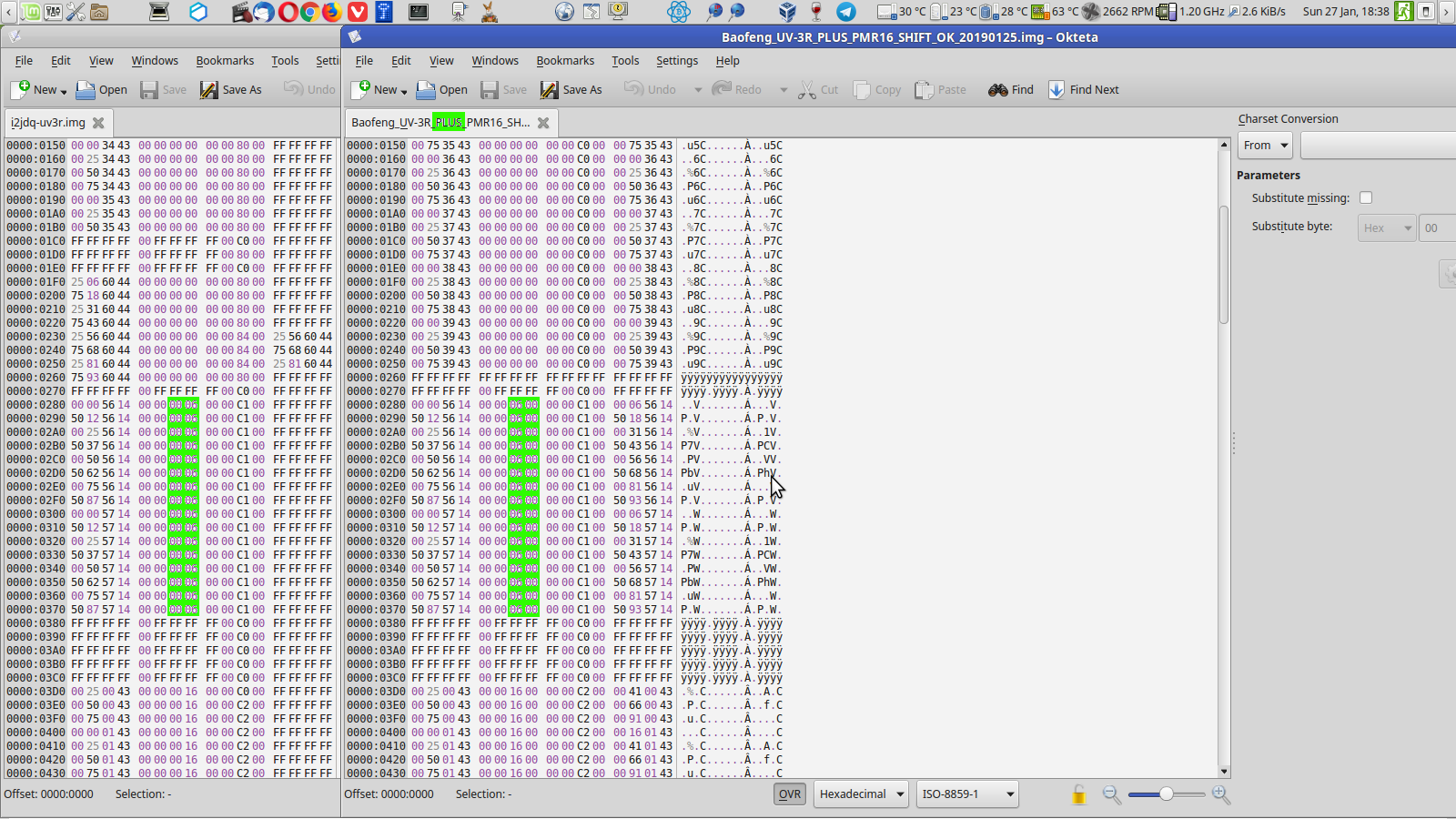Screen dimensions: 1456x819
Task: Launch Google Chrome from the panel
Action: (309, 12)
